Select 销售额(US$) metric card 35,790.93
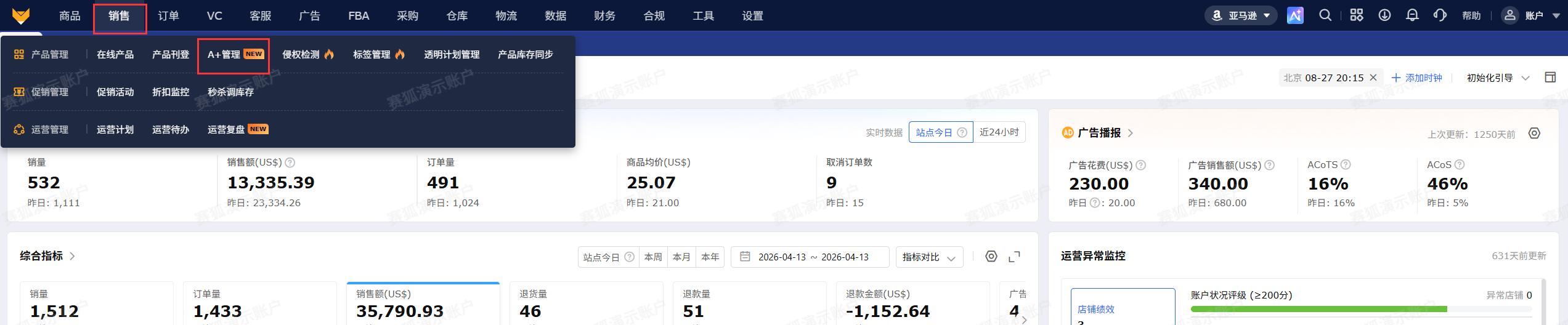 click(423, 303)
